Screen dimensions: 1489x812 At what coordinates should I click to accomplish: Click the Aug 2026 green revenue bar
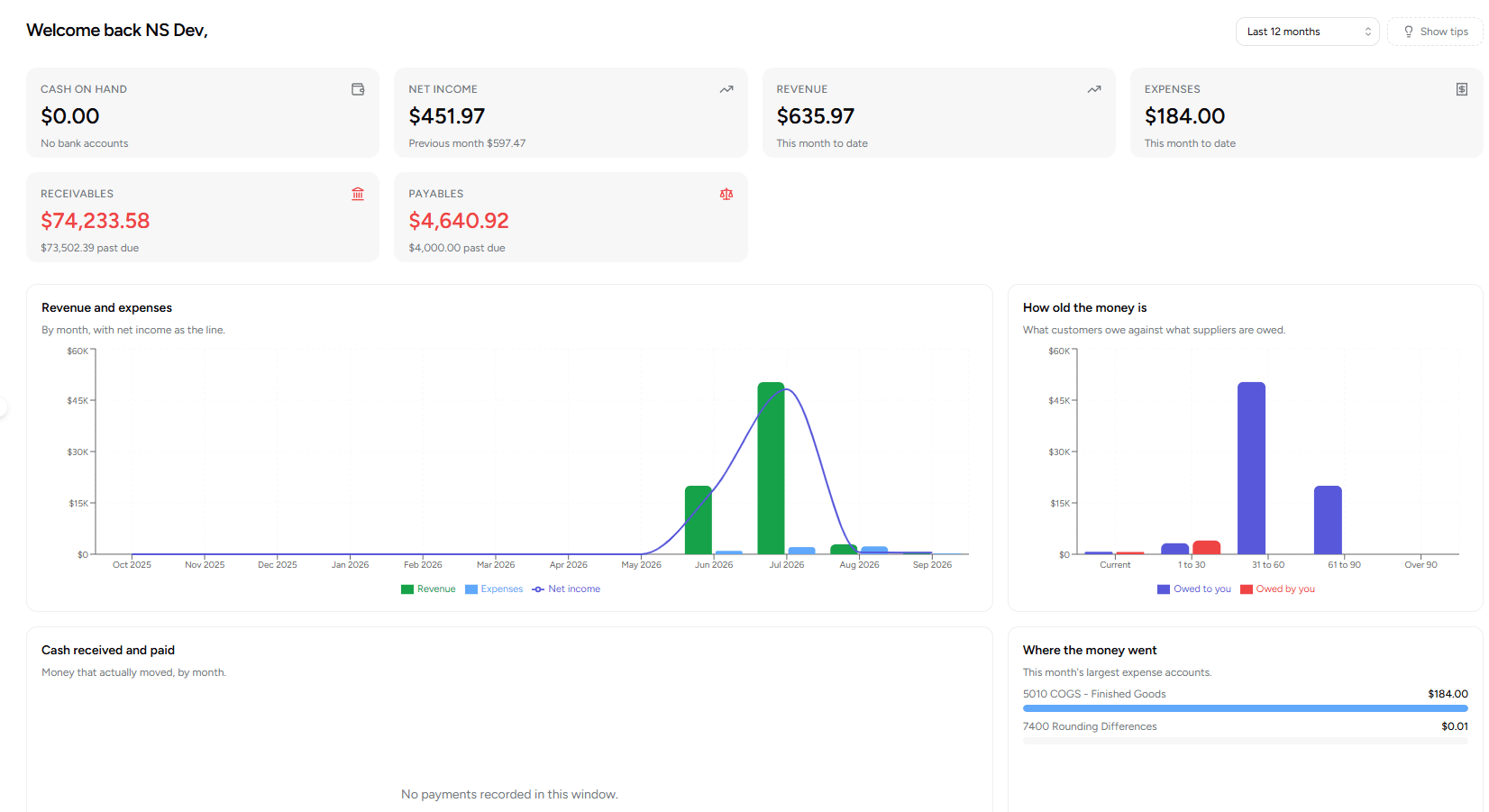pyautogui.click(x=844, y=550)
